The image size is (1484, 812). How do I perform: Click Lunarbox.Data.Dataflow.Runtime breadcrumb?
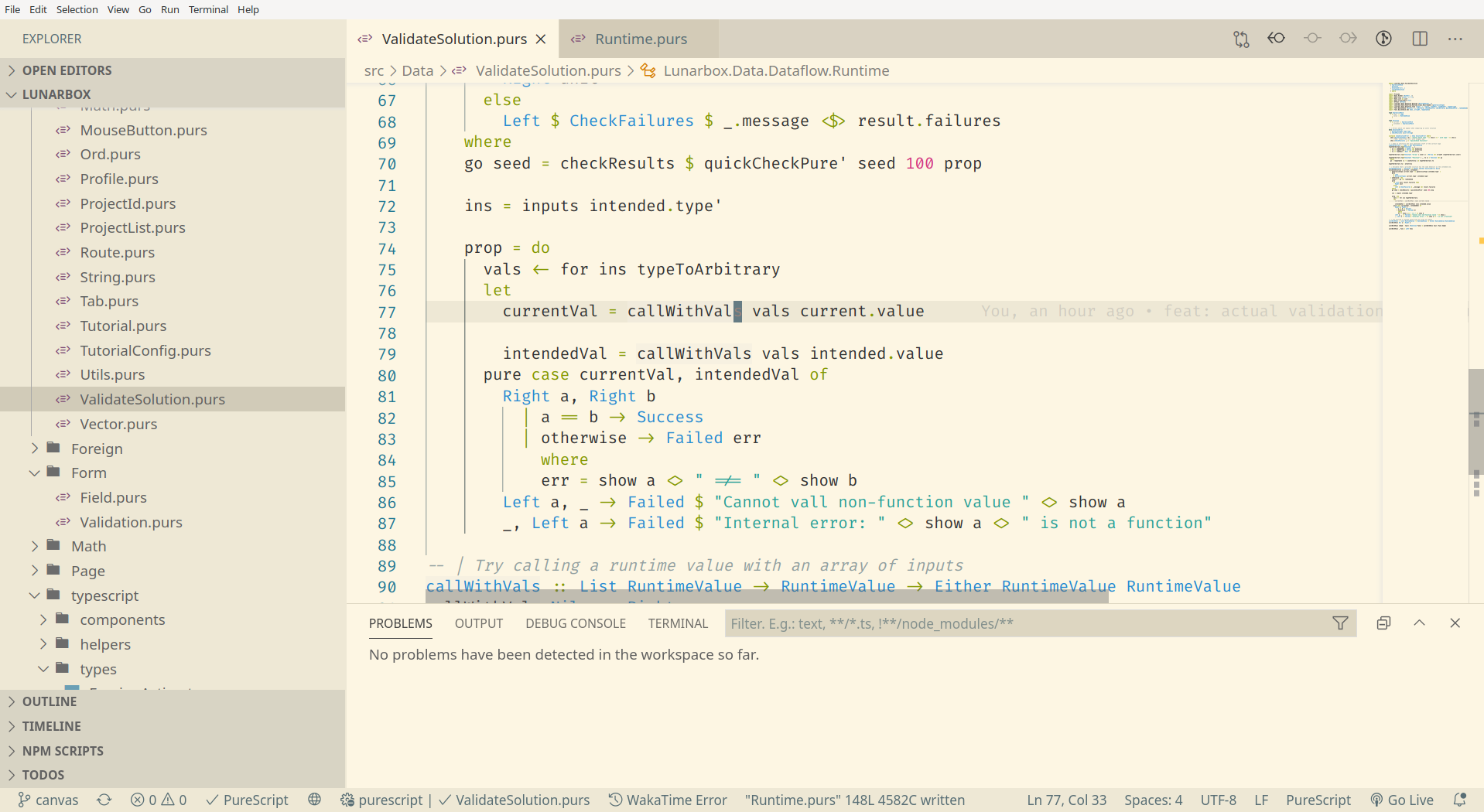coord(776,70)
